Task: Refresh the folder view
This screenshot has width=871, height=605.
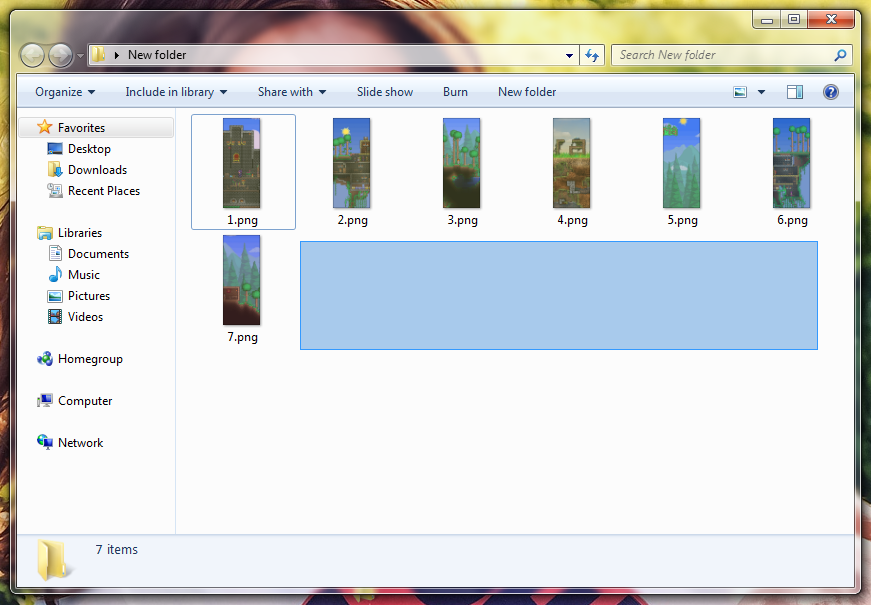Action: (592, 56)
